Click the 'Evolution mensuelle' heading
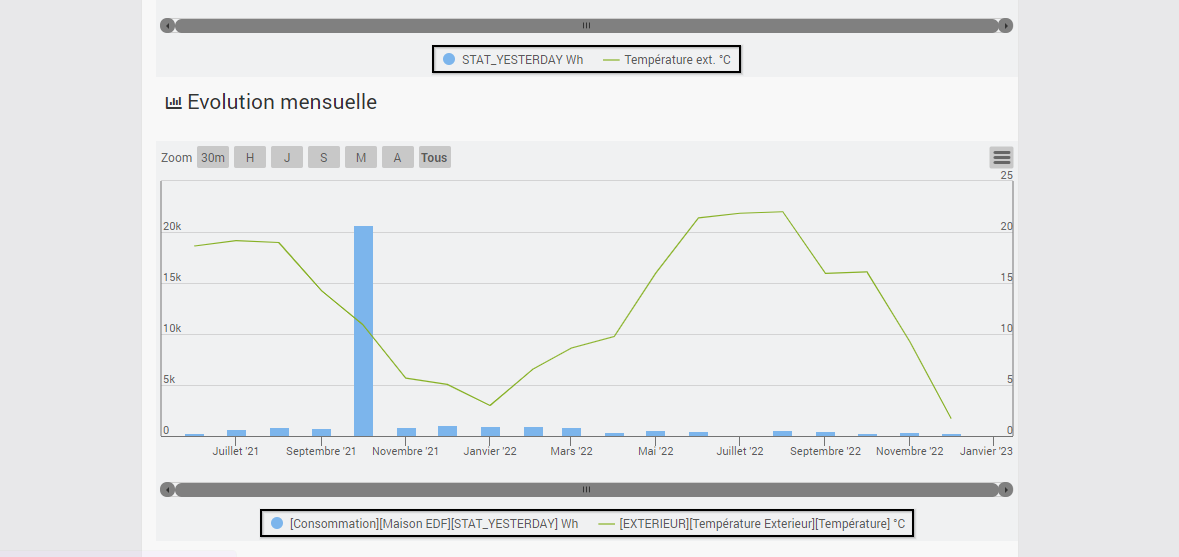1179x557 pixels. 282,102
